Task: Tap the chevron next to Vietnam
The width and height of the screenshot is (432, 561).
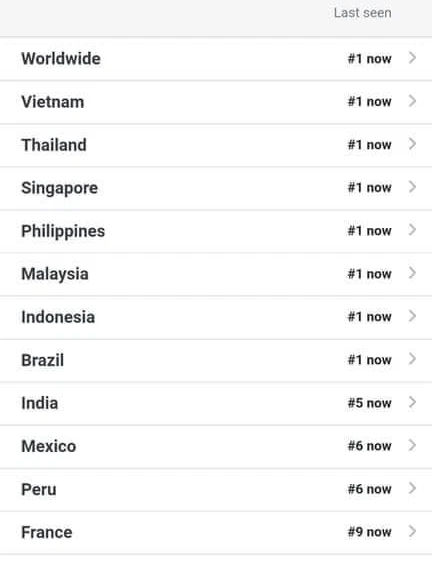Action: coord(412,101)
